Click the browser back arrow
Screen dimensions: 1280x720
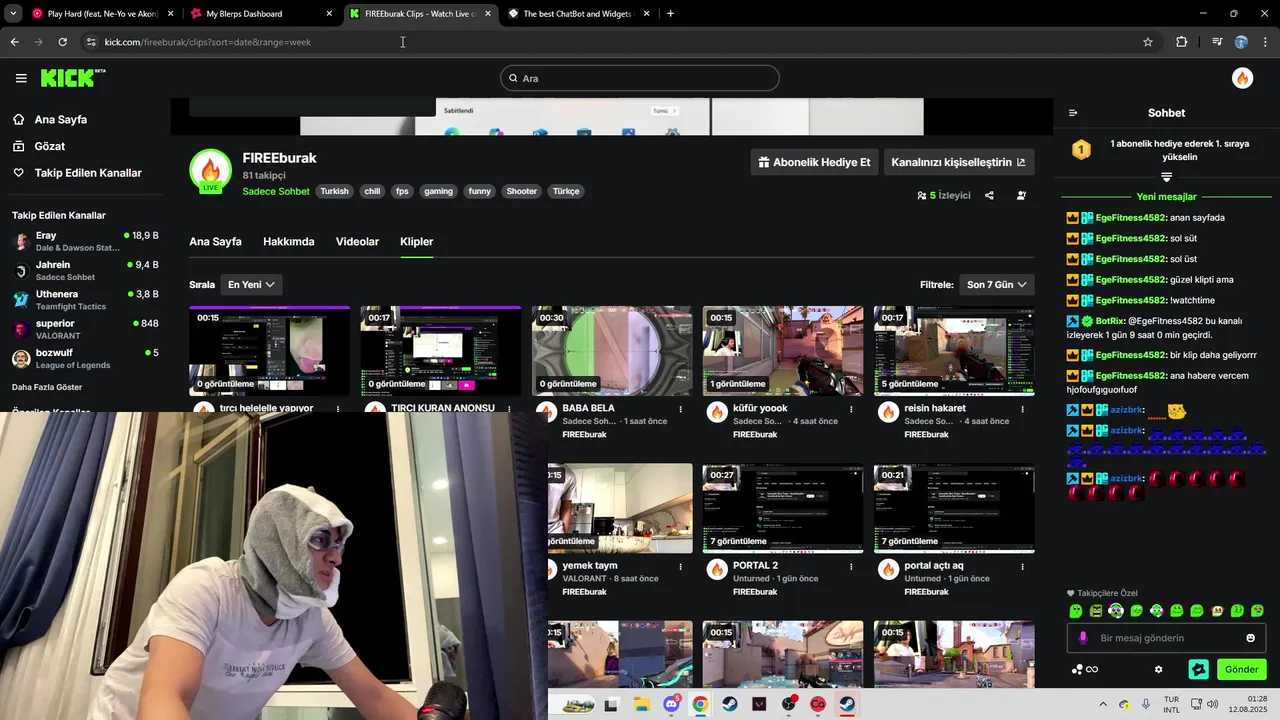pyautogui.click(x=14, y=42)
